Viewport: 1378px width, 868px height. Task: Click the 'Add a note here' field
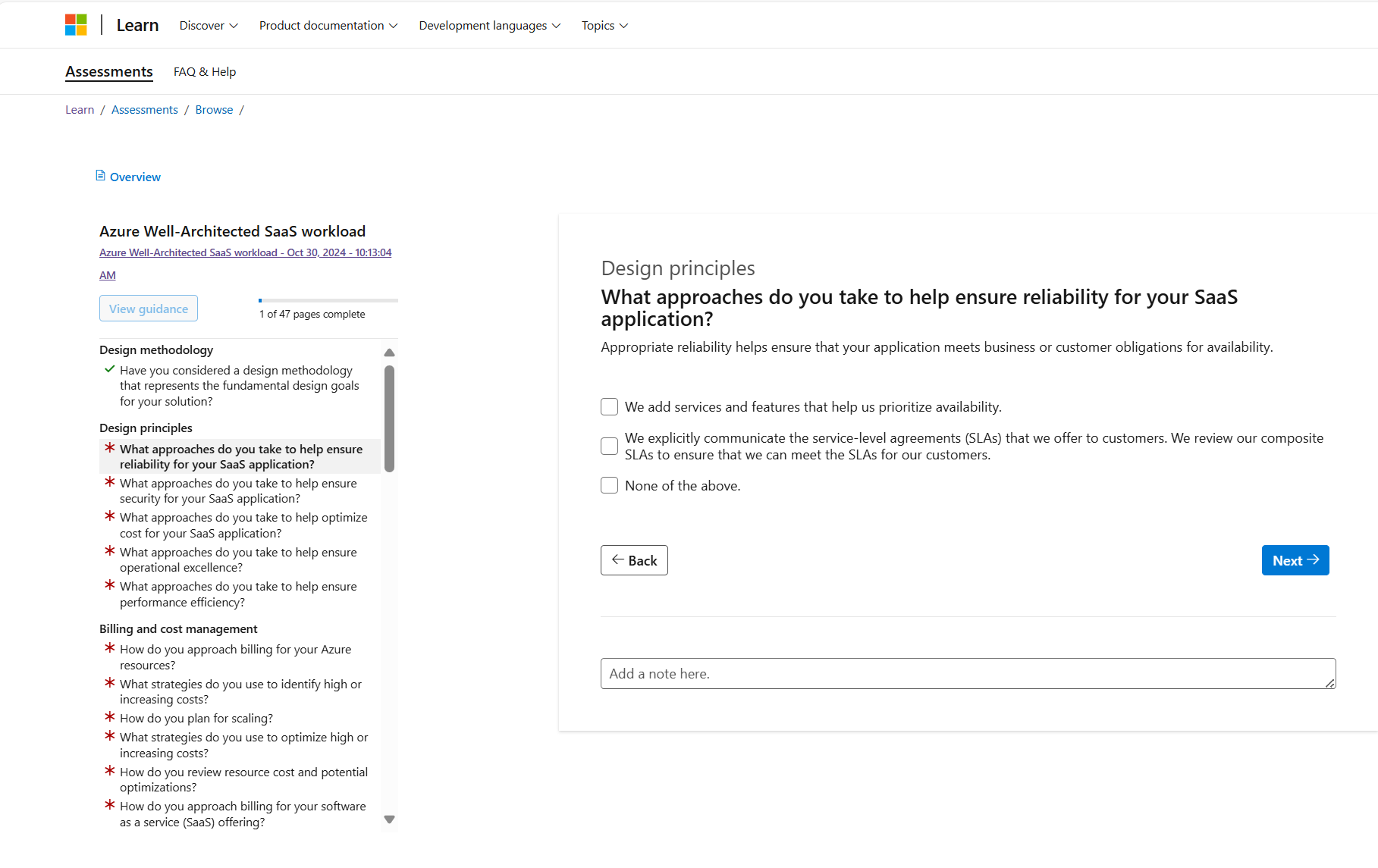968,674
